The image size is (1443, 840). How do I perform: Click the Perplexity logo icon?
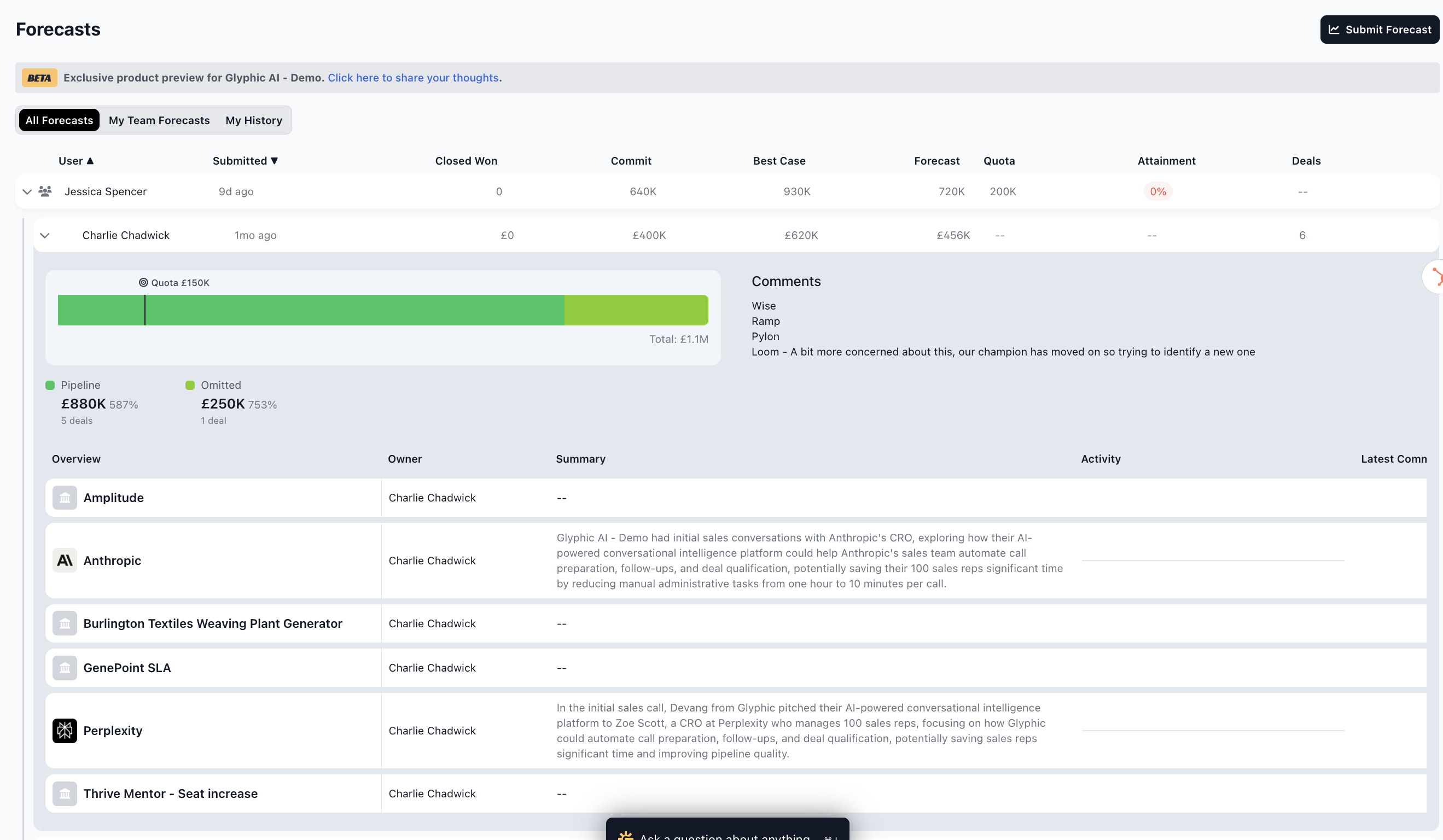(65, 731)
